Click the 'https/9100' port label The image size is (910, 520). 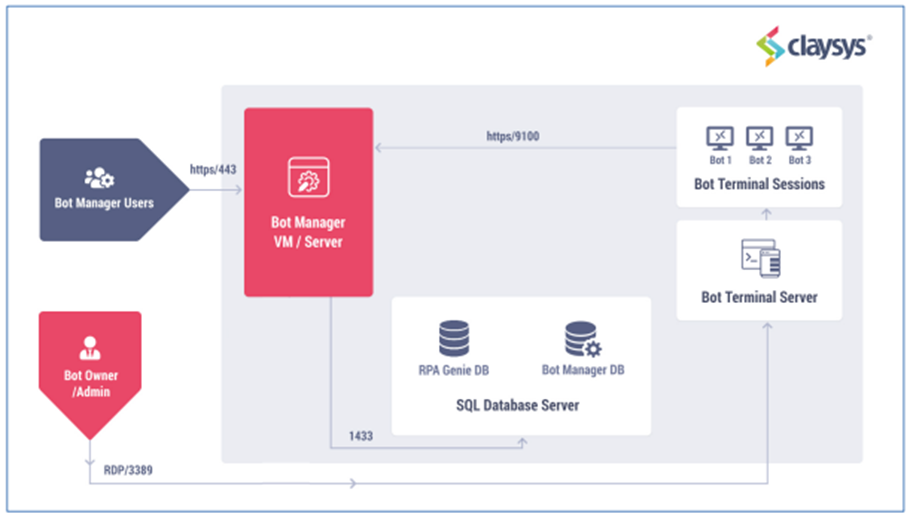pyautogui.click(x=512, y=136)
